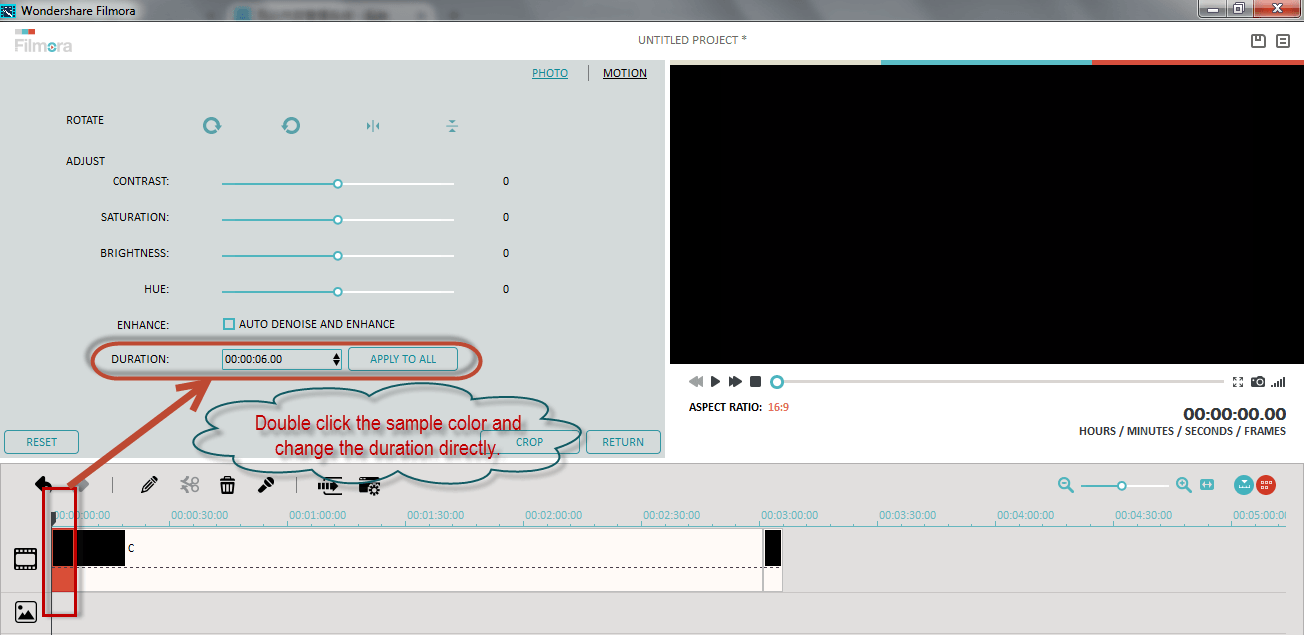Open the menu list icon beside save
The width and height of the screenshot is (1304, 635).
click(x=1283, y=41)
